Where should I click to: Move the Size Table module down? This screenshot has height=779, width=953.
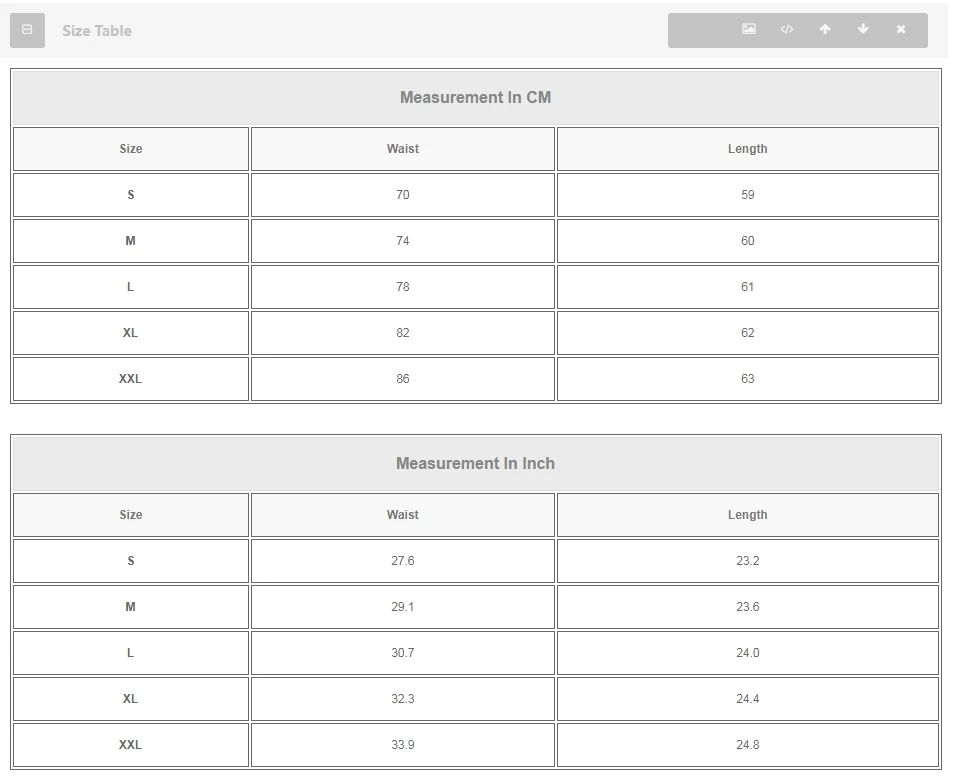(863, 30)
